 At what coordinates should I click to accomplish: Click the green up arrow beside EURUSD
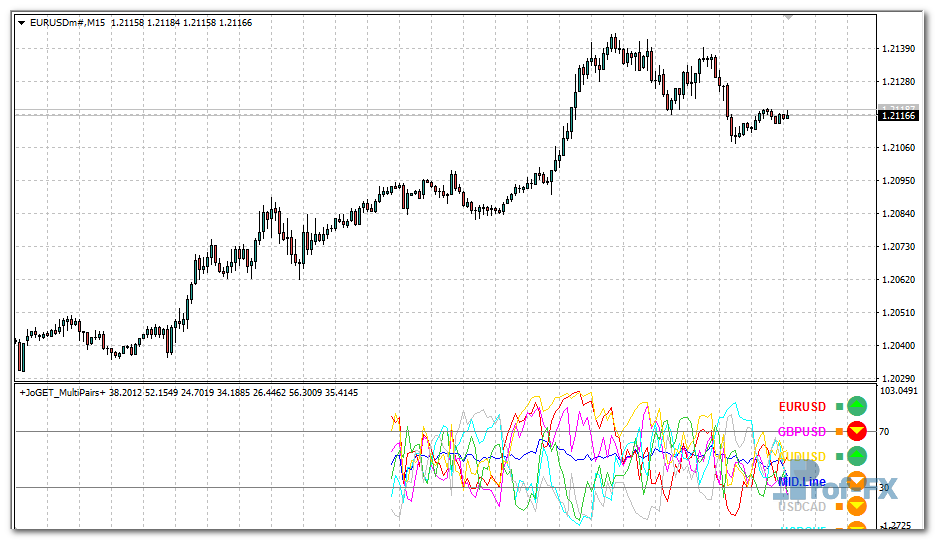tap(856, 406)
